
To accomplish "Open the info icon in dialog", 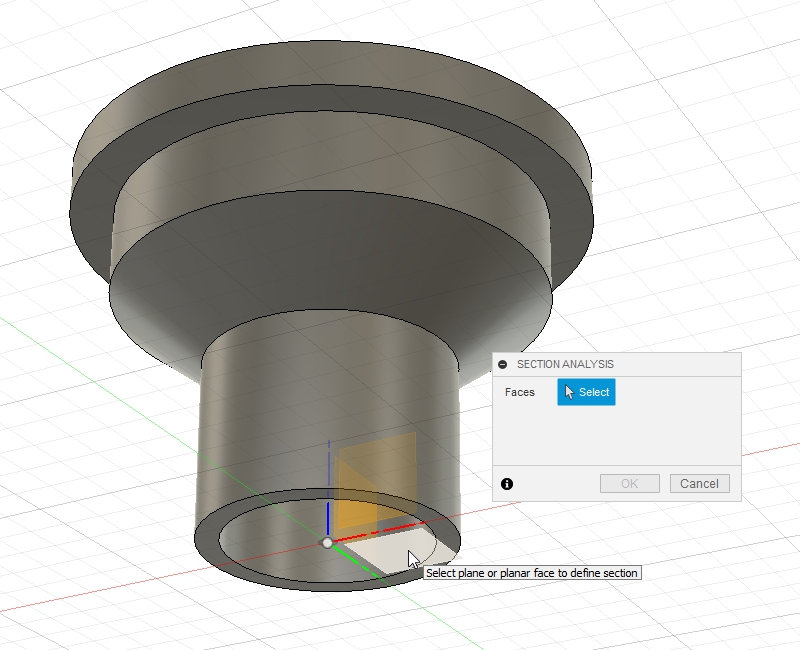I will (x=507, y=484).
